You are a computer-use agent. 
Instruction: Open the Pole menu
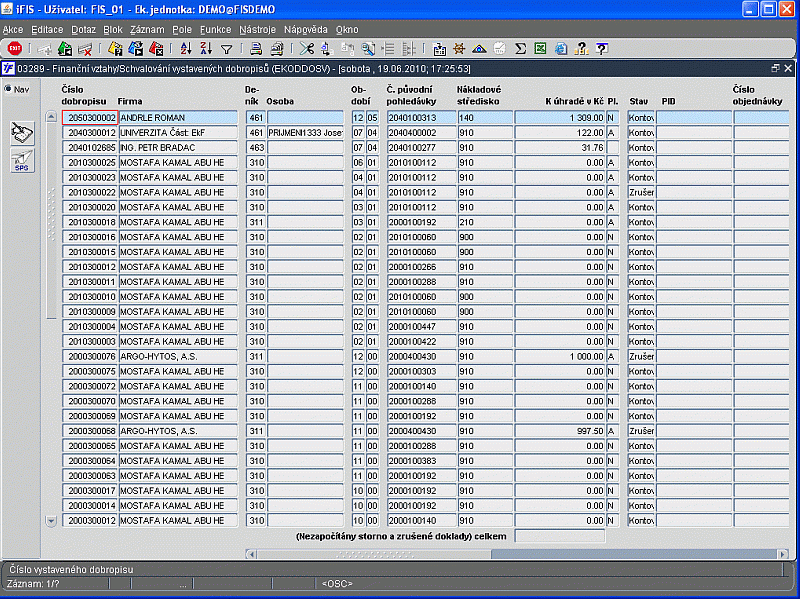pos(182,30)
